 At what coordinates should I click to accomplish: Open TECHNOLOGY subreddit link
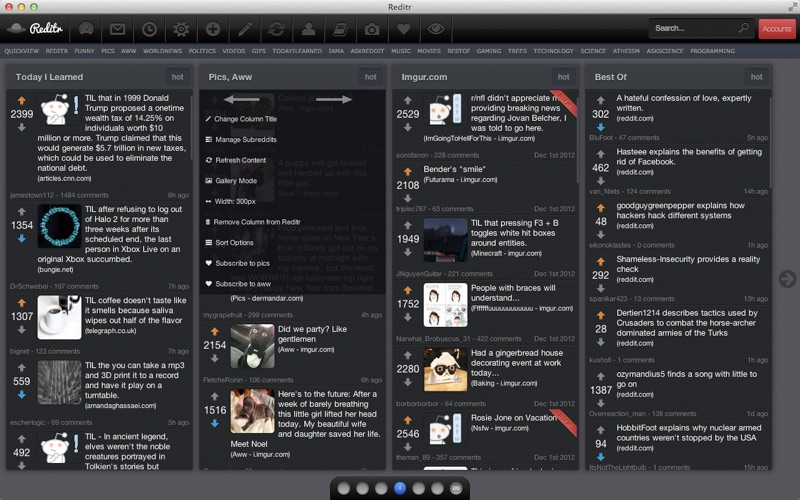(x=554, y=51)
